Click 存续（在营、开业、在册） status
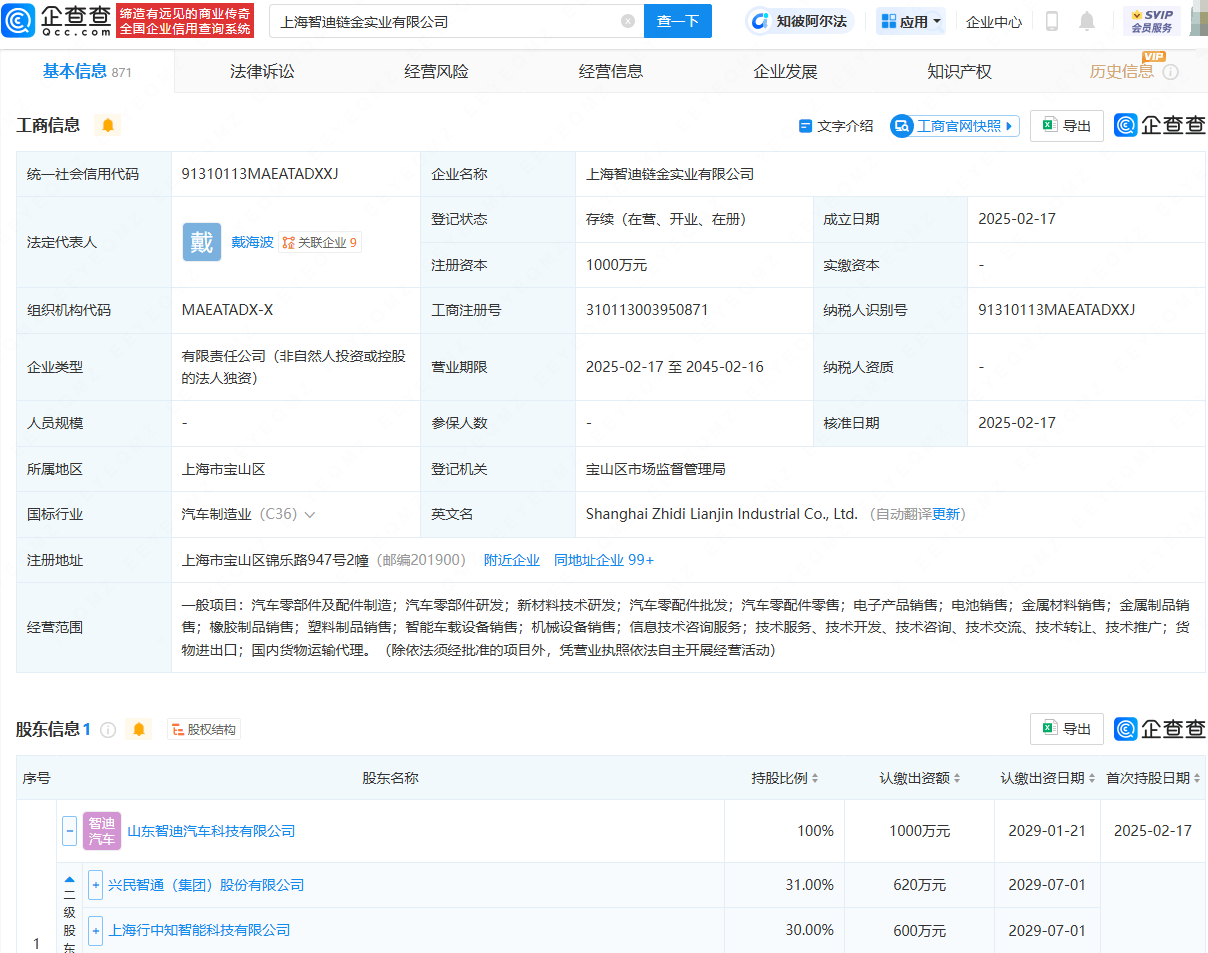1208x953 pixels. point(666,219)
